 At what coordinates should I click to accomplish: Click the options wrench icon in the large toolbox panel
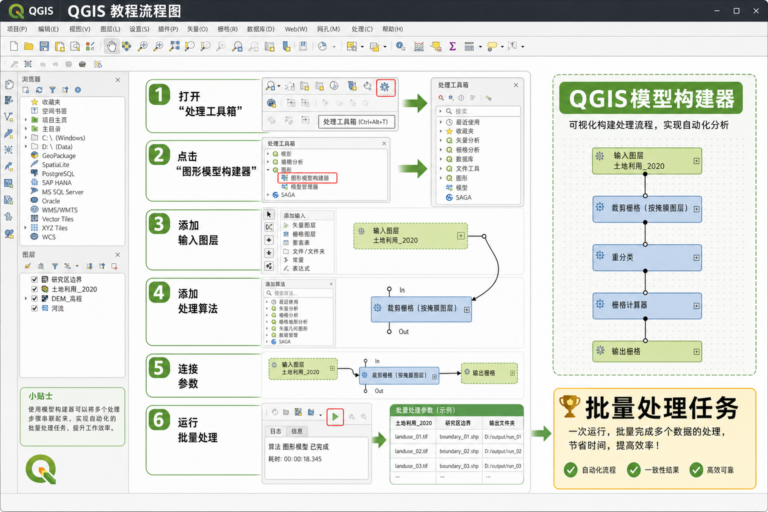488,98
